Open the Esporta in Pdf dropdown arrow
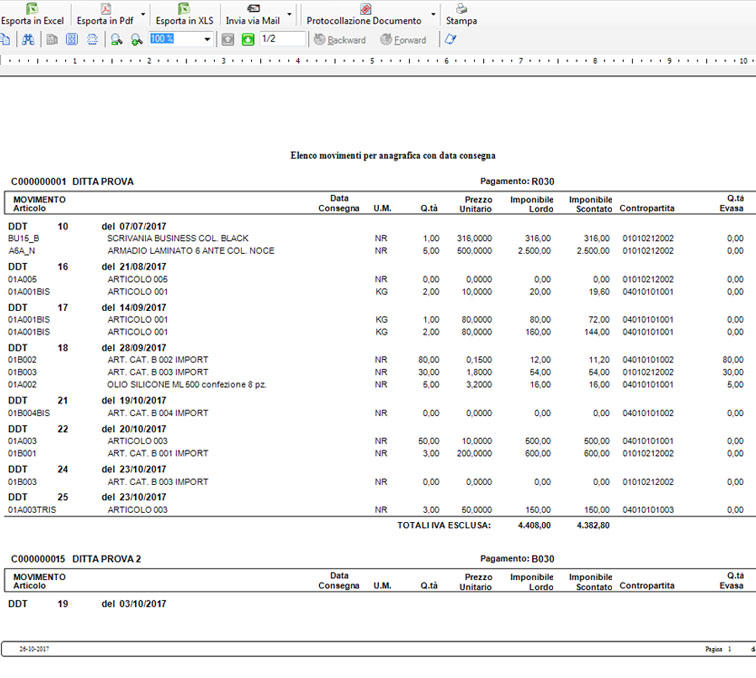This screenshot has width=756, height=678. [143, 14]
